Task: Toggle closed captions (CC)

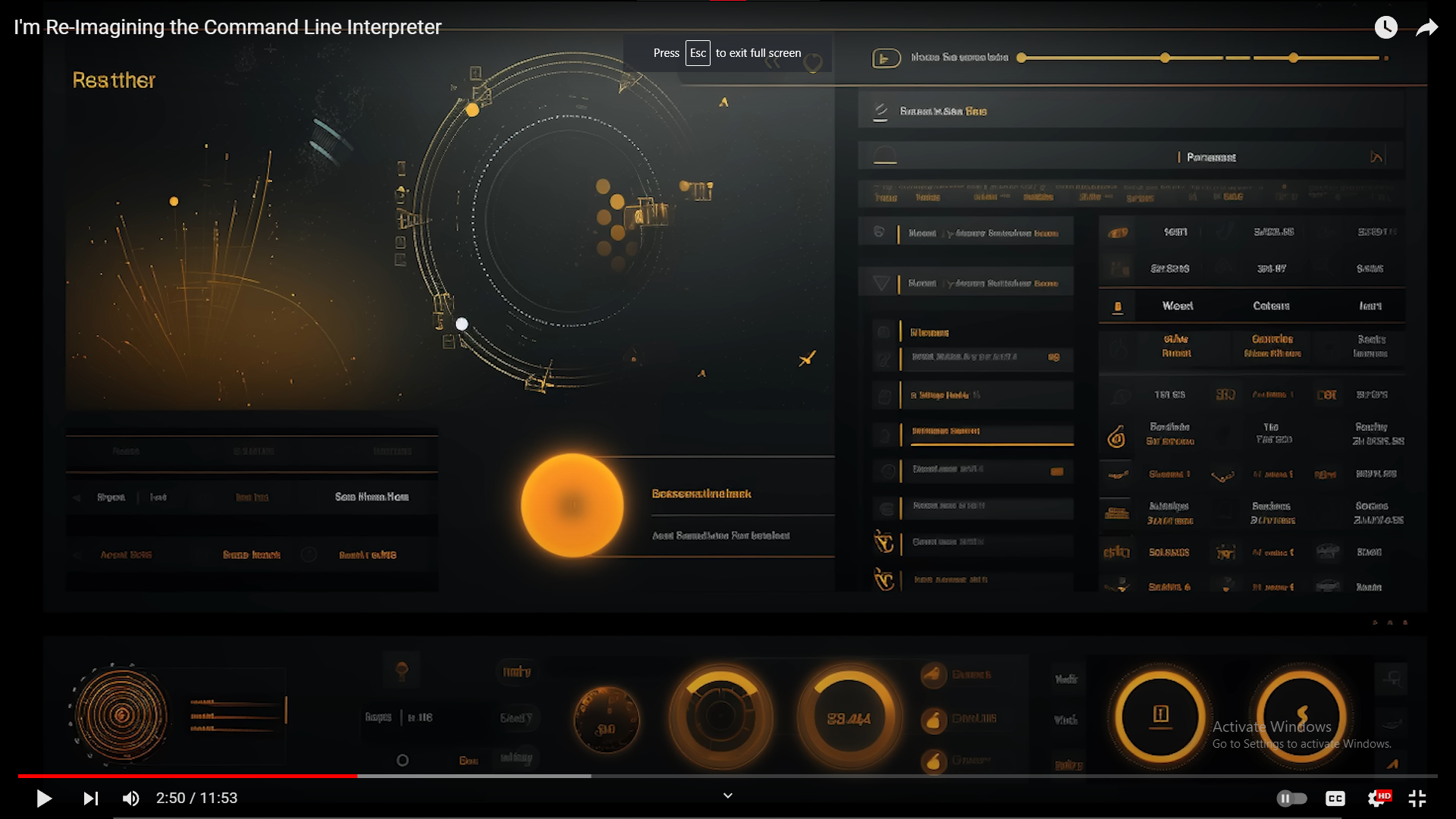Action: click(1335, 799)
